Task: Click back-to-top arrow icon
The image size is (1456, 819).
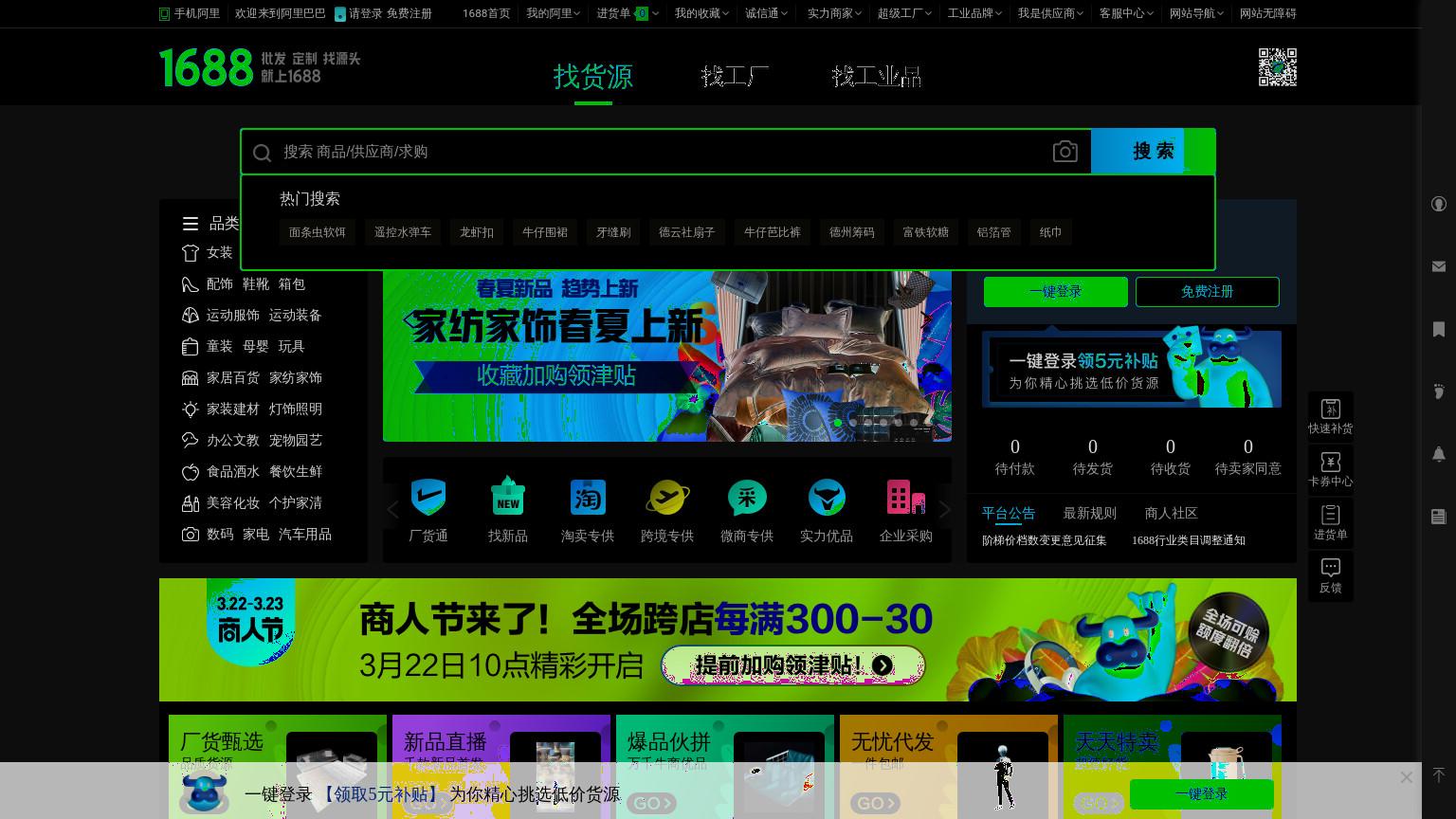Action: coord(1438,774)
